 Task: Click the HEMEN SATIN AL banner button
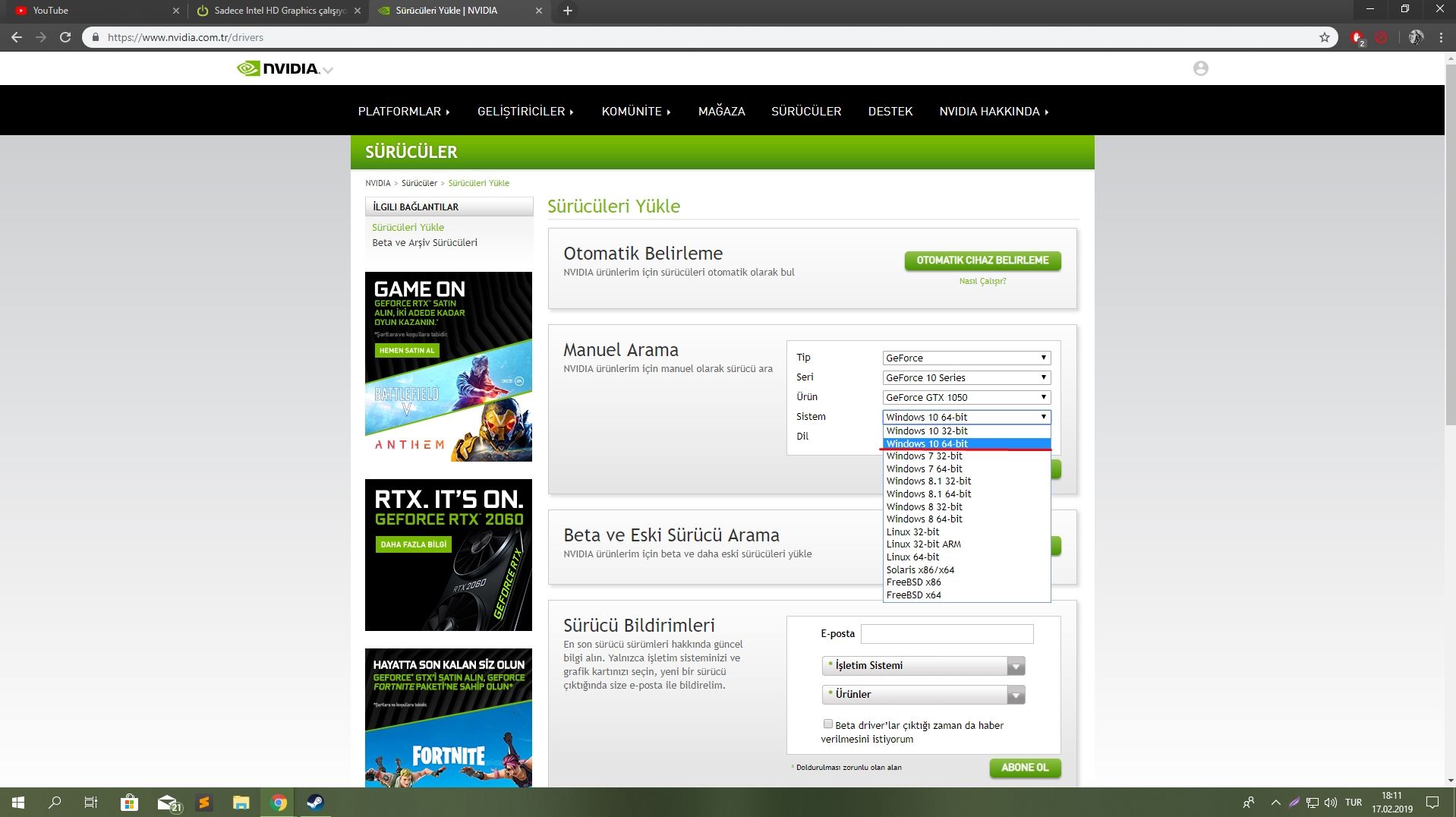[x=407, y=350]
